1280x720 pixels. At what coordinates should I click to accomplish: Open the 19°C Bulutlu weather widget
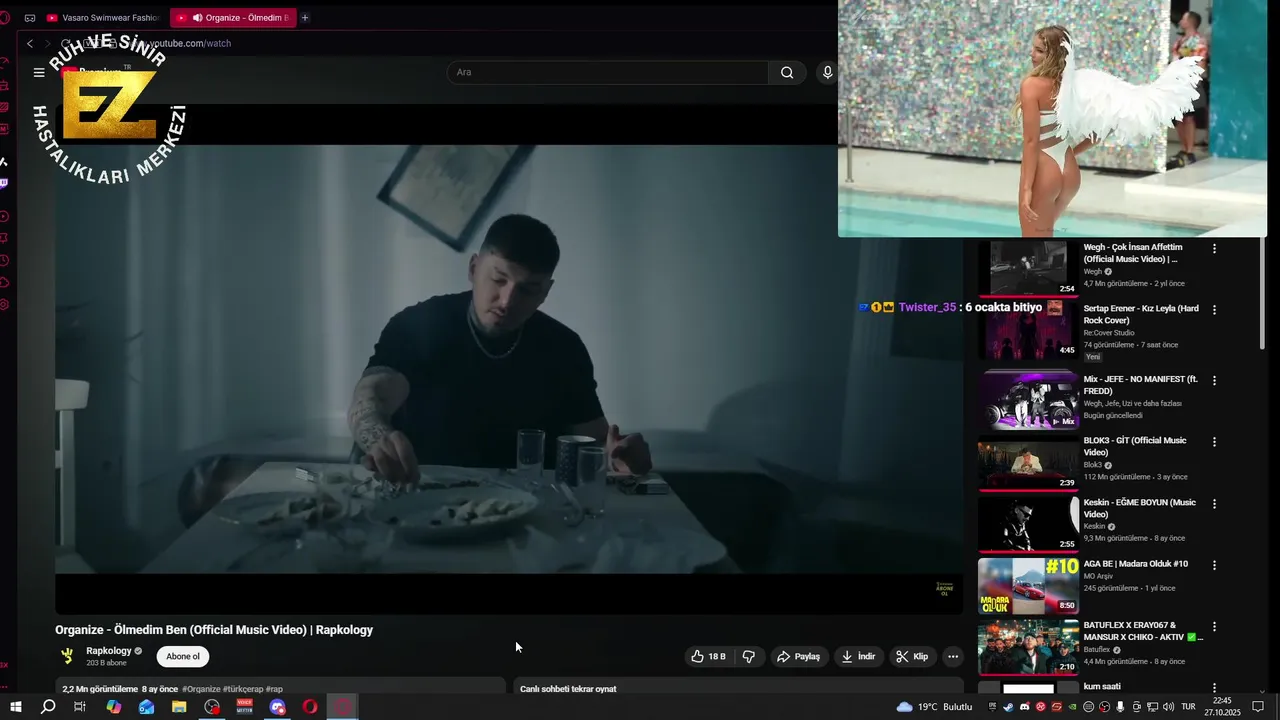point(934,707)
